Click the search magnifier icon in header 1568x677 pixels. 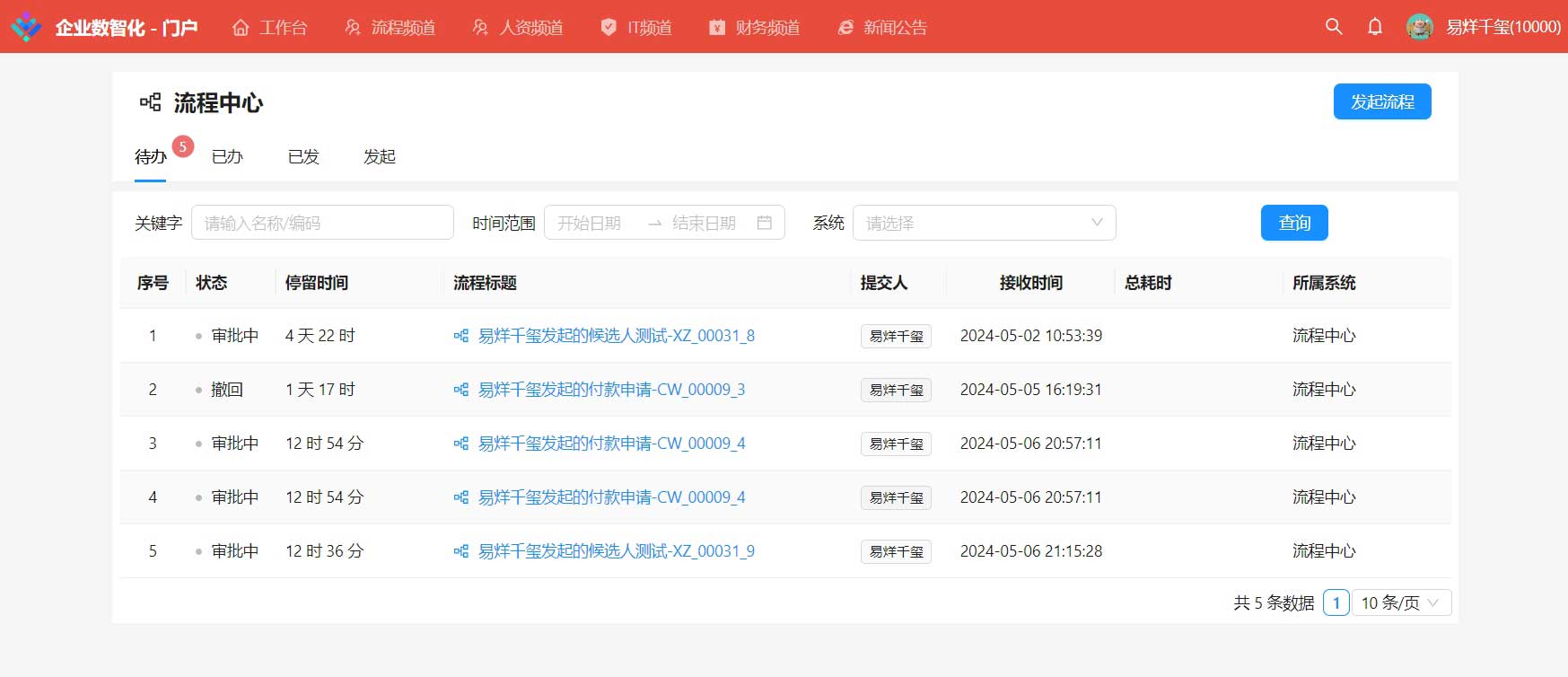1334,27
